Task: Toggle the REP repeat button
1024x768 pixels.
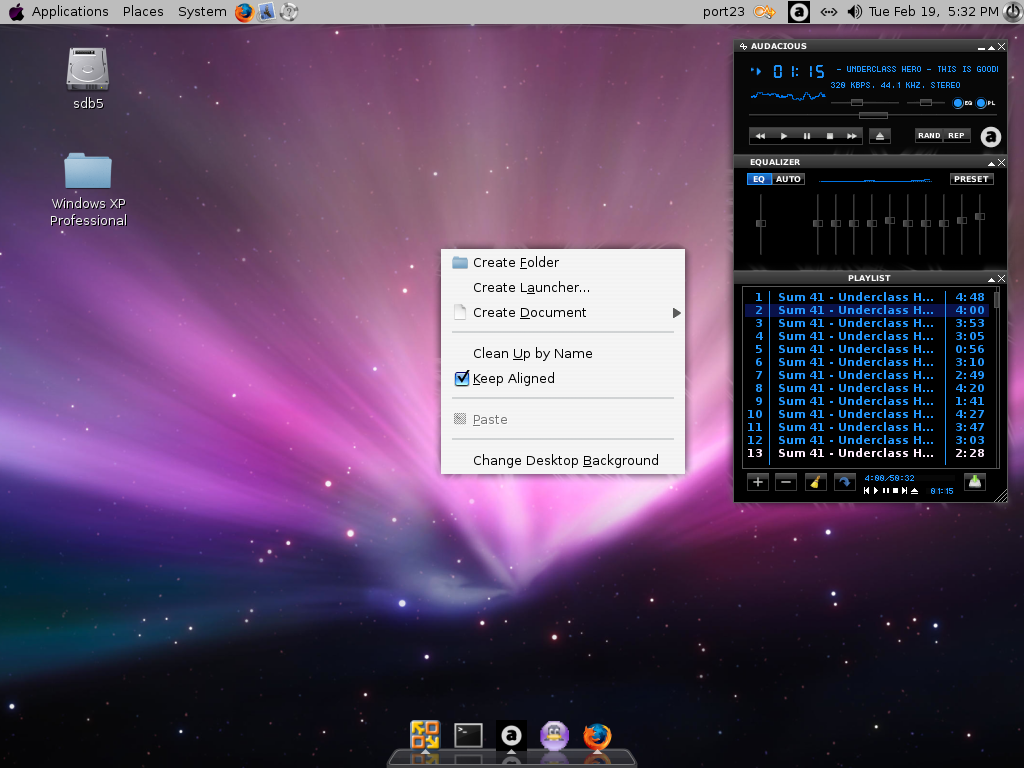Action: click(957, 136)
